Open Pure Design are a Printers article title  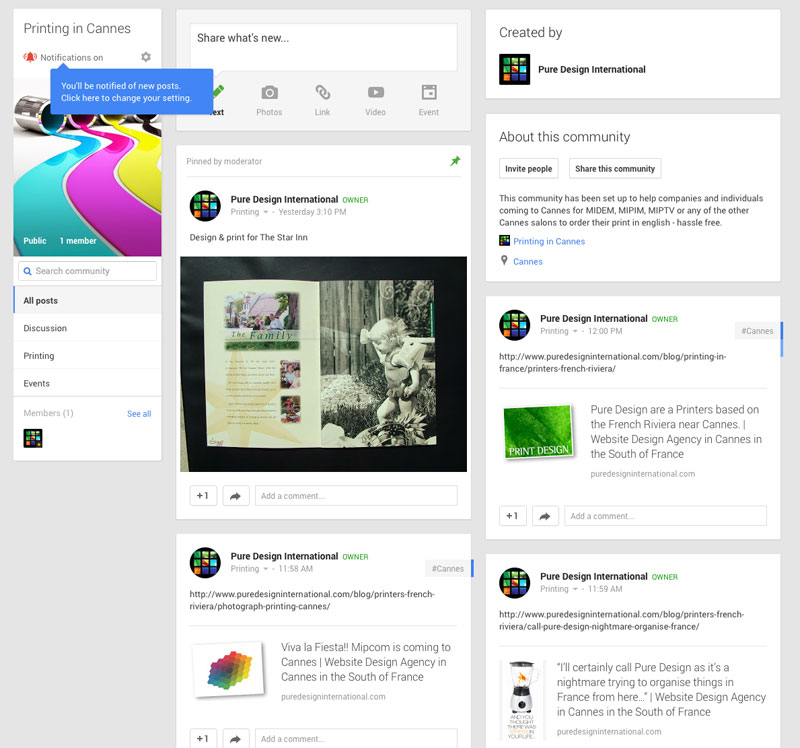(676, 432)
